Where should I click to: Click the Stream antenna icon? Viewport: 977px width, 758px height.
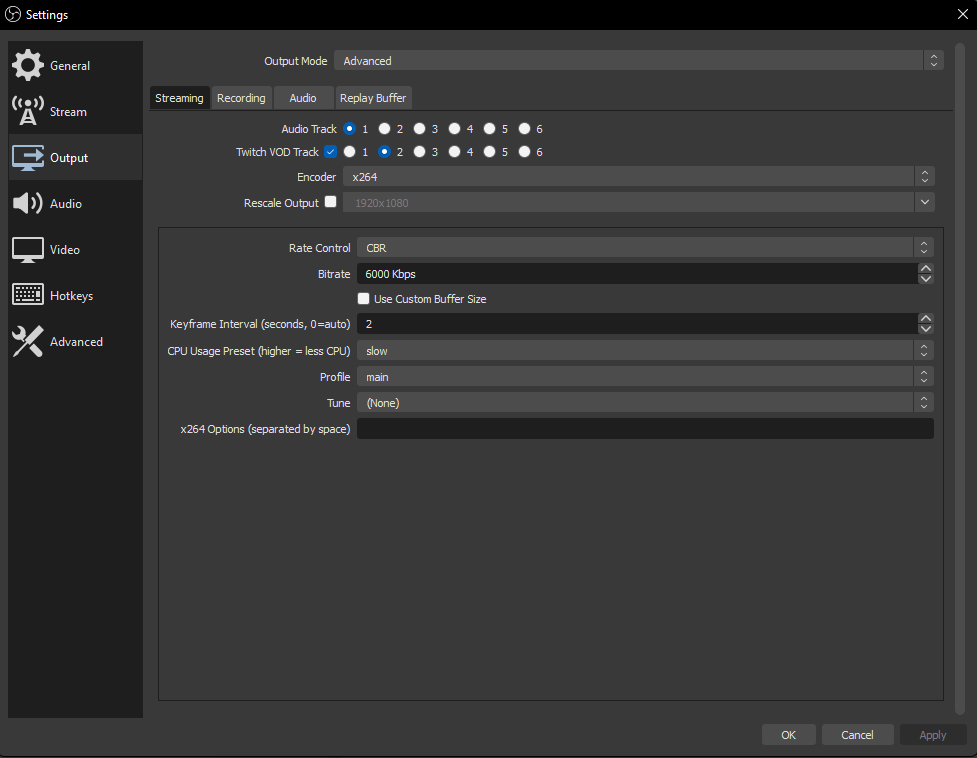(27, 111)
